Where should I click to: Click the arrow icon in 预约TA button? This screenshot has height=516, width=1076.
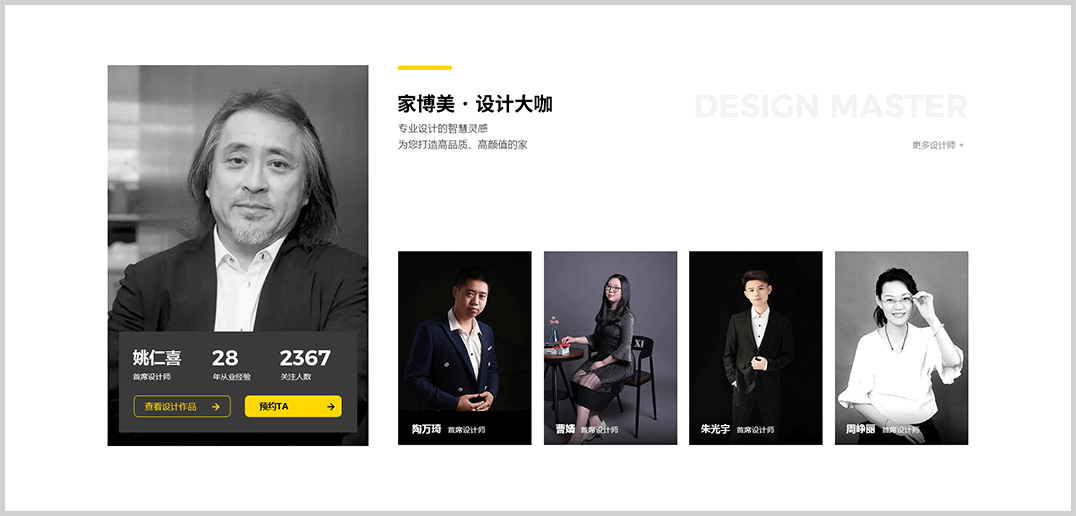(x=331, y=406)
